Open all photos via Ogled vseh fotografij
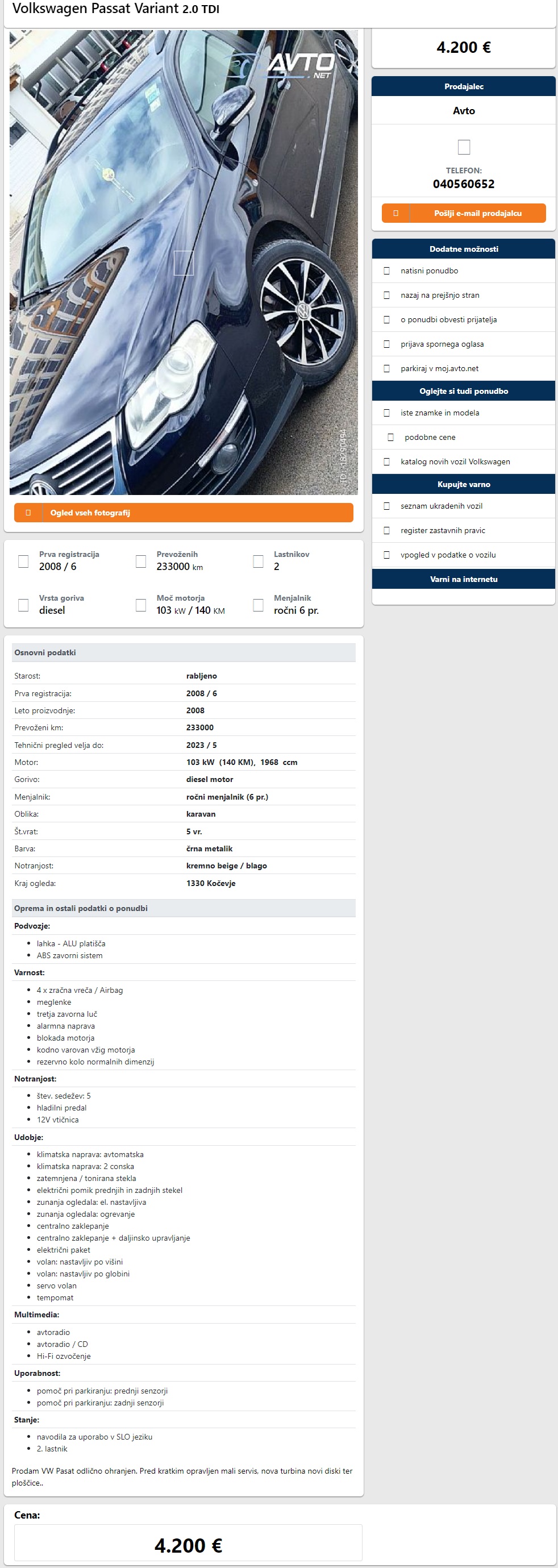558x1568 pixels. pyautogui.click(x=183, y=513)
